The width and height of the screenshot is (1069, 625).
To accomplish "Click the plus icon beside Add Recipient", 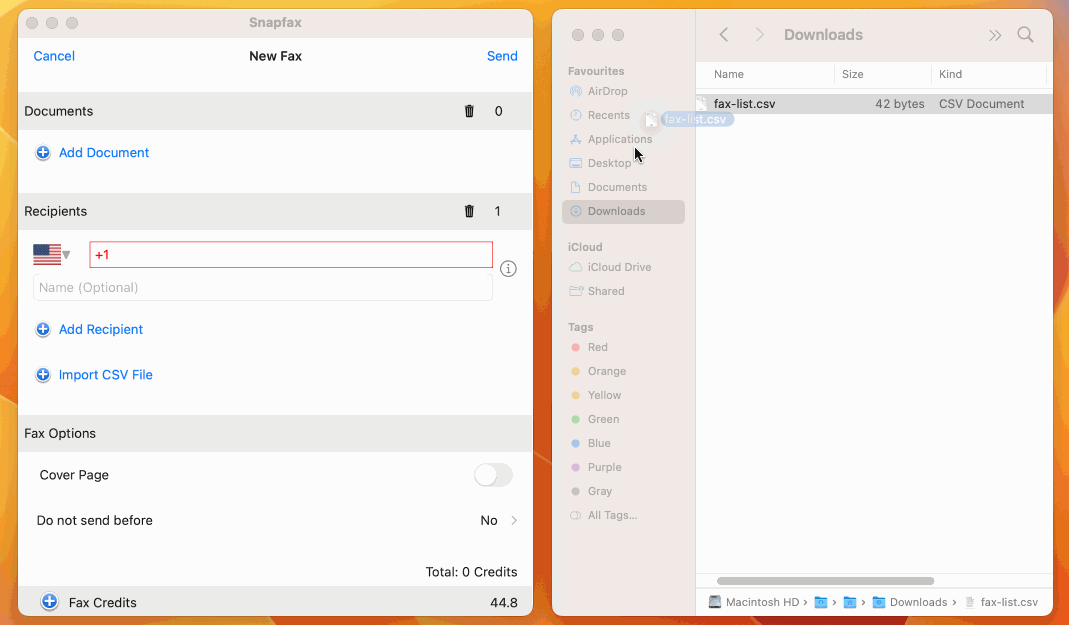I will (43, 329).
